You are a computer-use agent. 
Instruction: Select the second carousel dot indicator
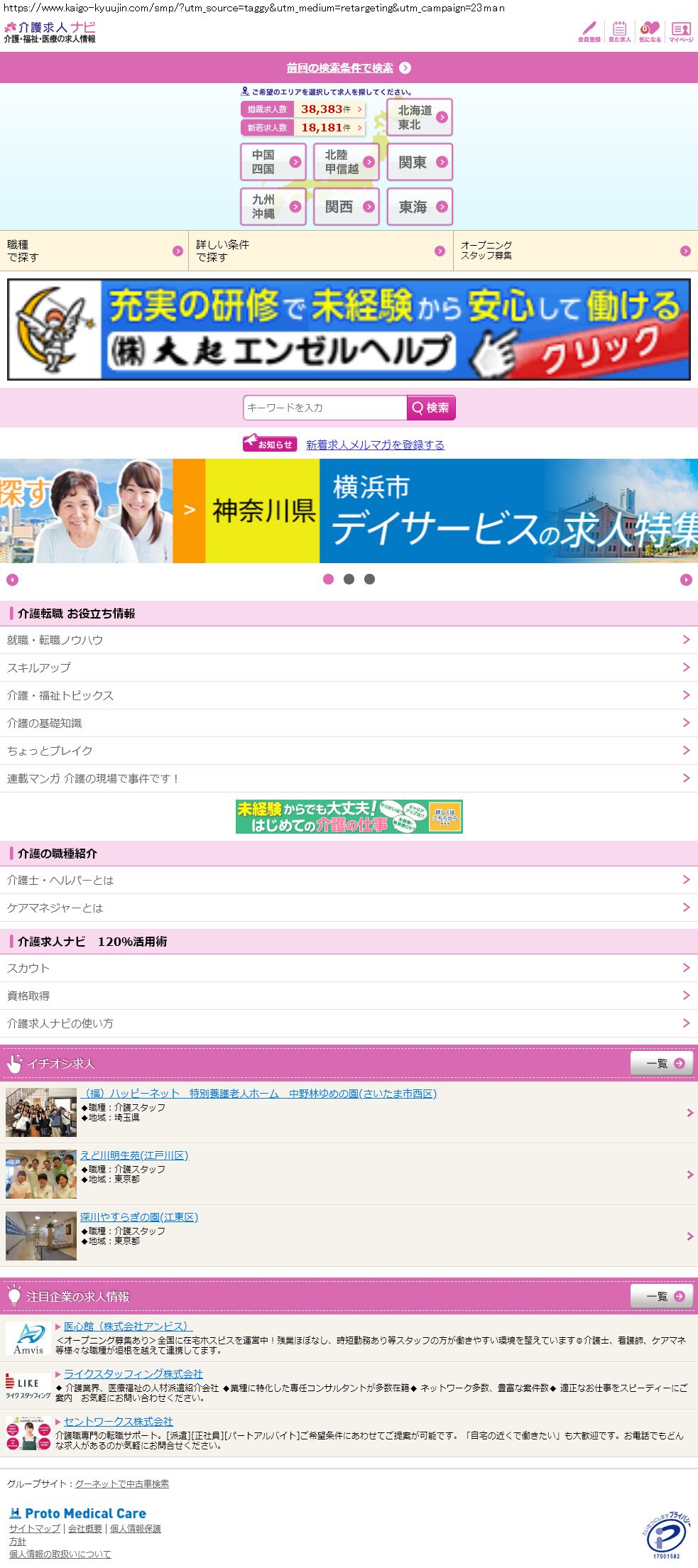tap(349, 579)
